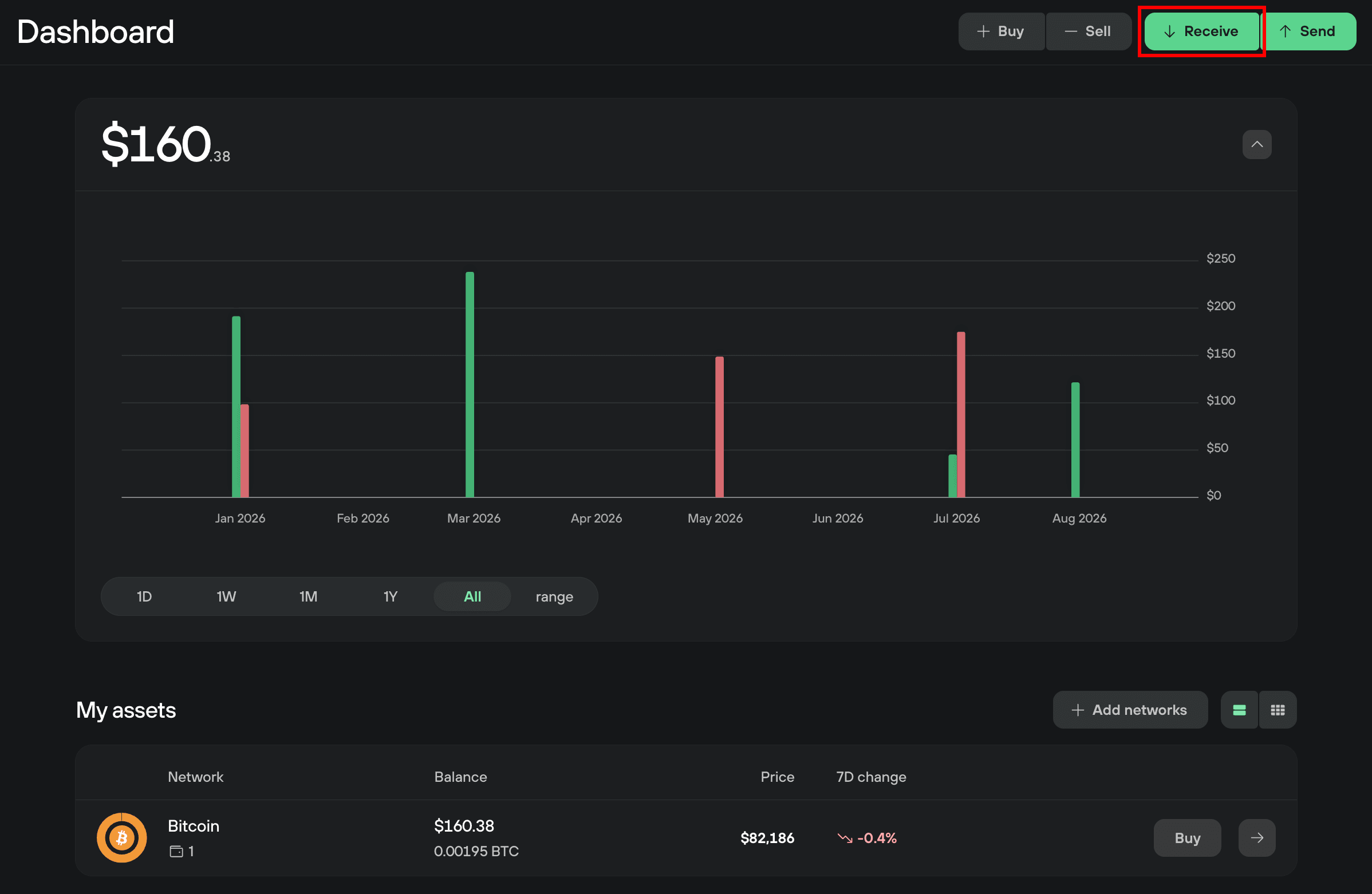
Task: Click the green Aug 2026 bar
Action: tap(1075, 440)
